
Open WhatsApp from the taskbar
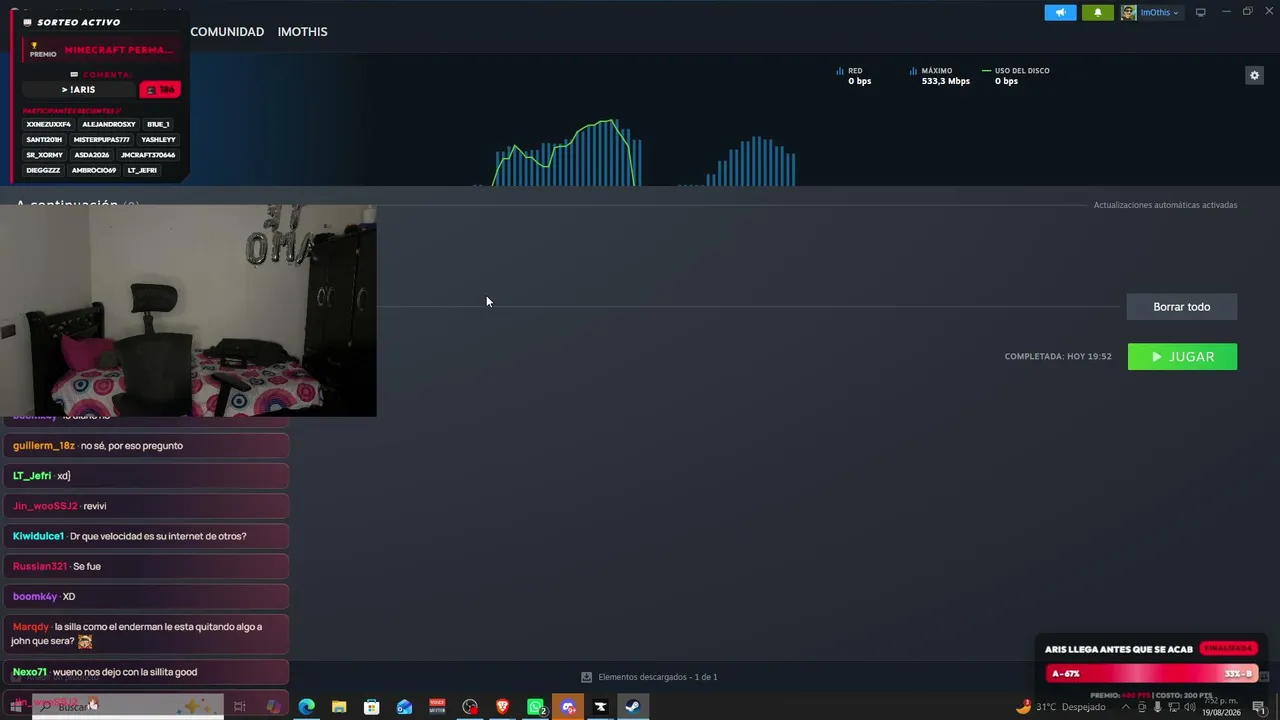[x=535, y=707]
